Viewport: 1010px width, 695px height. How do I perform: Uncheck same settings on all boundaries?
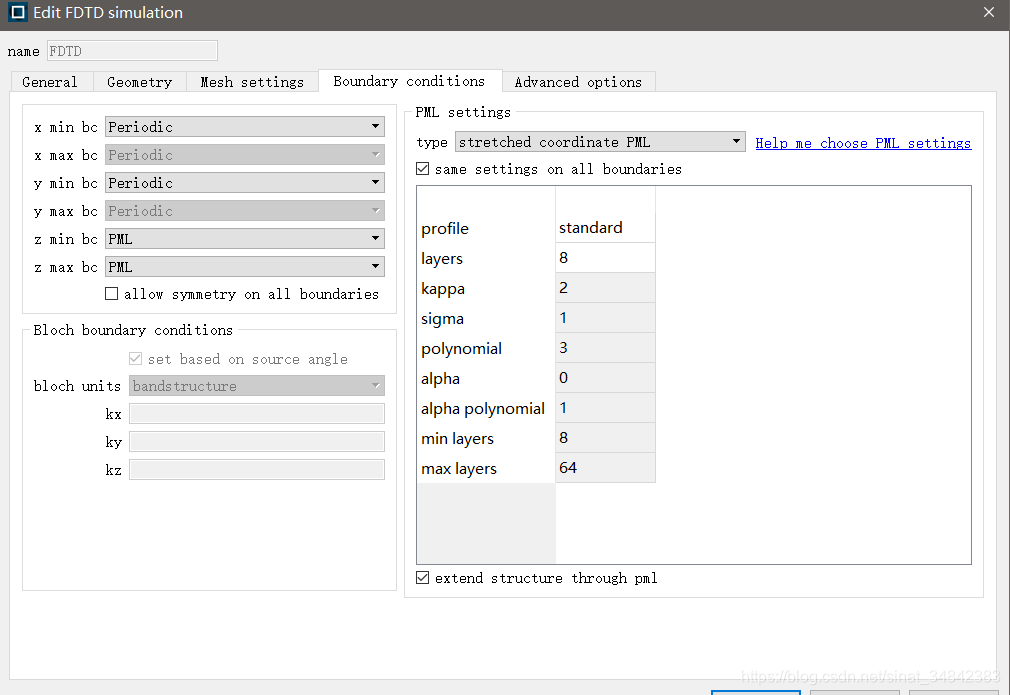(x=423, y=169)
